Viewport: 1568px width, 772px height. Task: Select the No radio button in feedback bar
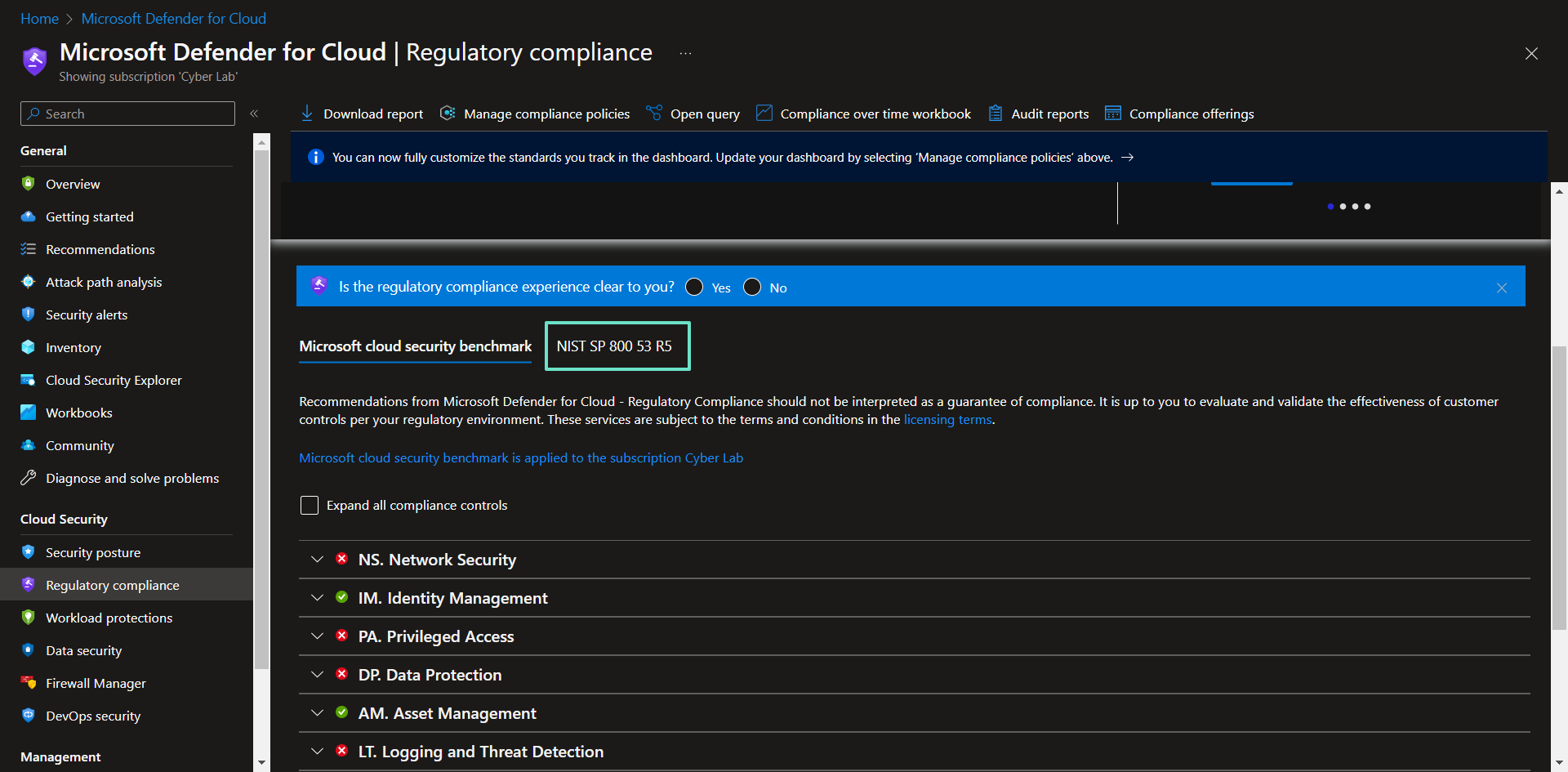pos(752,287)
